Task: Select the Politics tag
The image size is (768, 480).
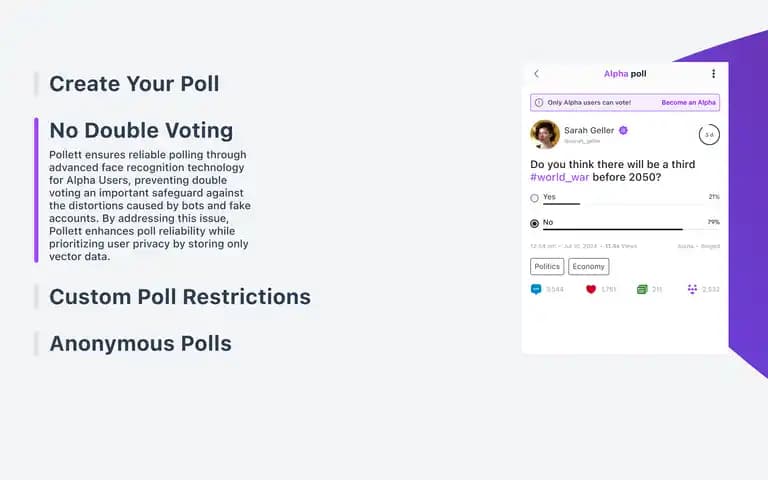Action: coord(547,266)
